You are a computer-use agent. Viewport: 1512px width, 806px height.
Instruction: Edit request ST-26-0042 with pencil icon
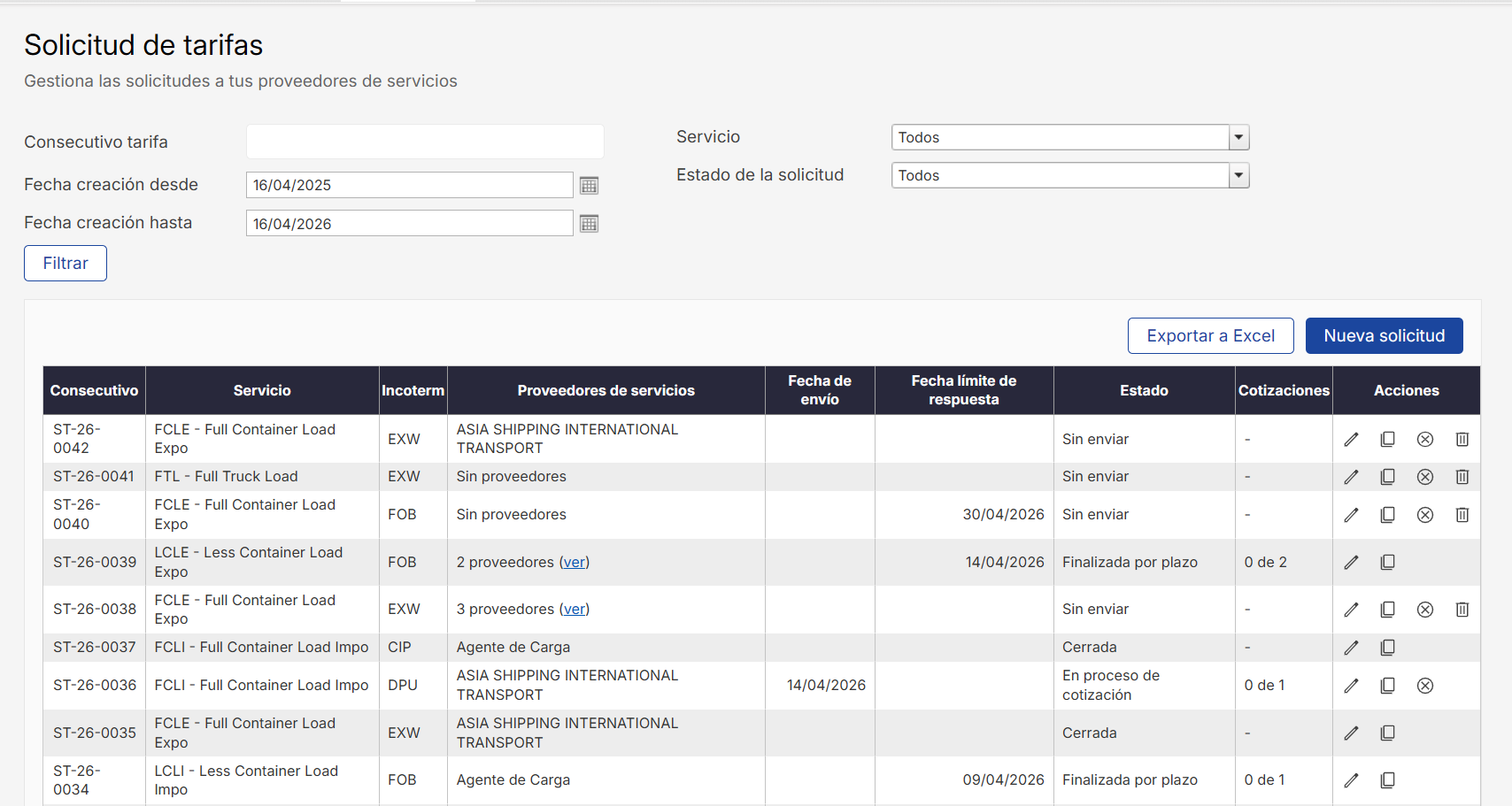[x=1351, y=439]
